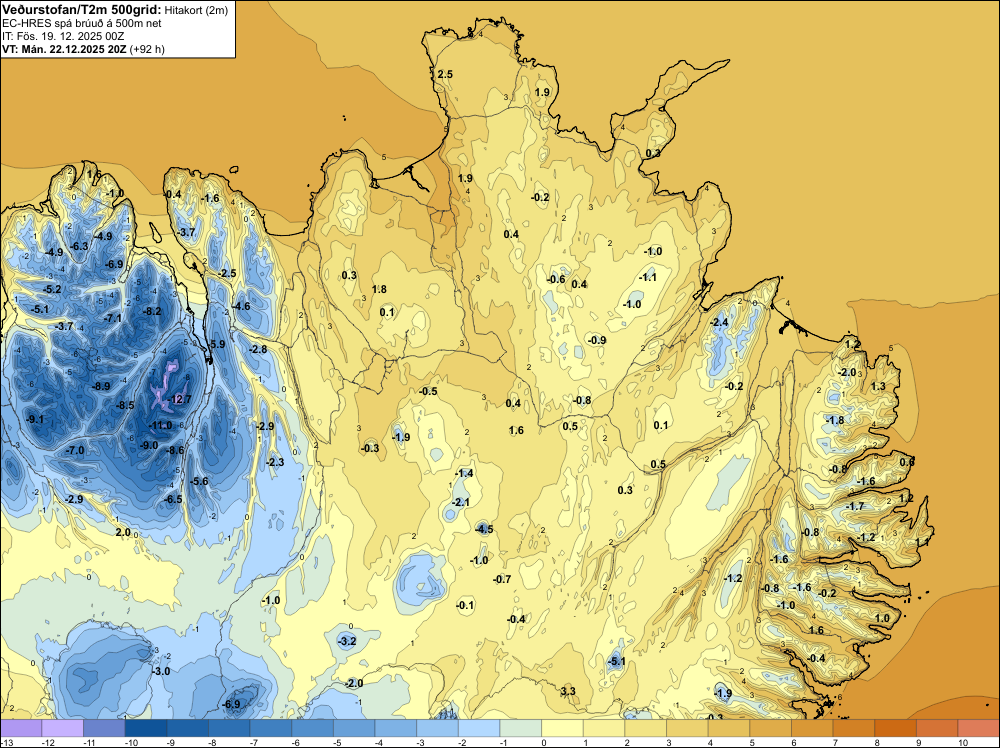Viewport: 1000px width, 748px height.
Task: Select the -8.9 temperature reading
Action: (101, 386)
